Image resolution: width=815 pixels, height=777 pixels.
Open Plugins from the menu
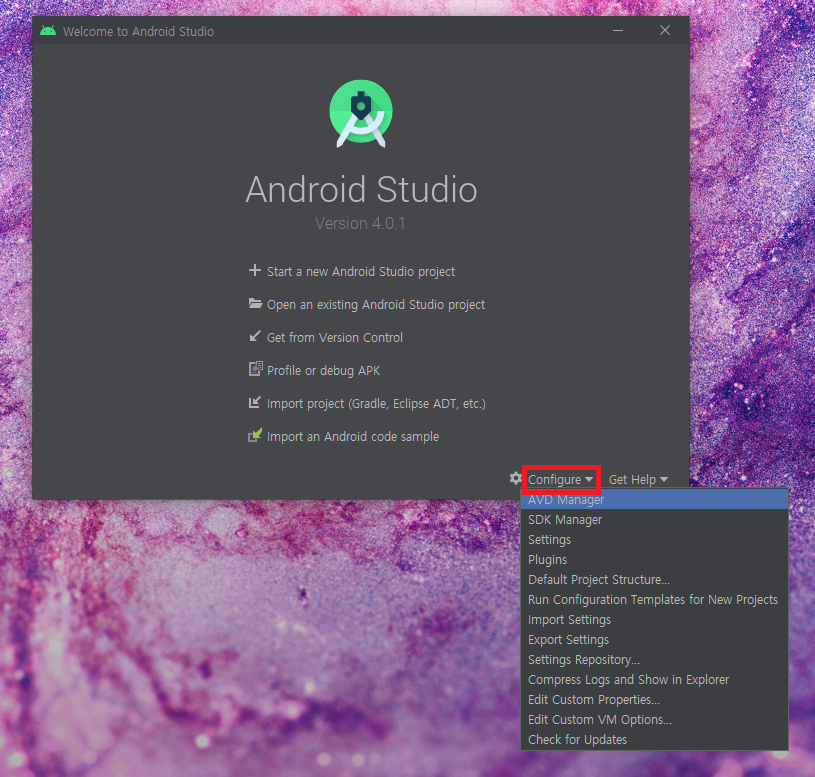pyautogui.click(x=654, y=560)
